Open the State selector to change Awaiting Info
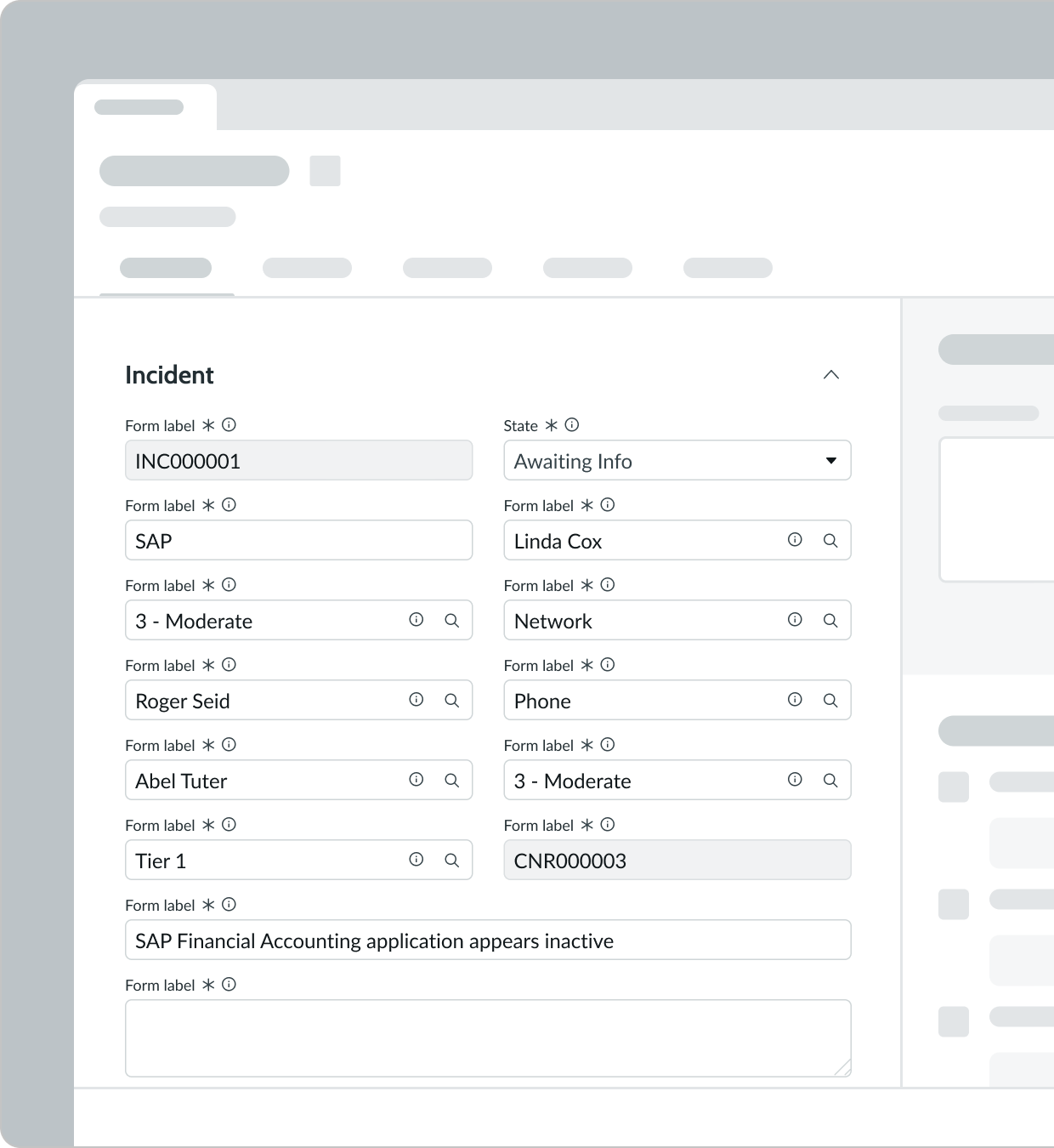Image resolution: width=1054 pixels, height=1148 pixels. 677,460
